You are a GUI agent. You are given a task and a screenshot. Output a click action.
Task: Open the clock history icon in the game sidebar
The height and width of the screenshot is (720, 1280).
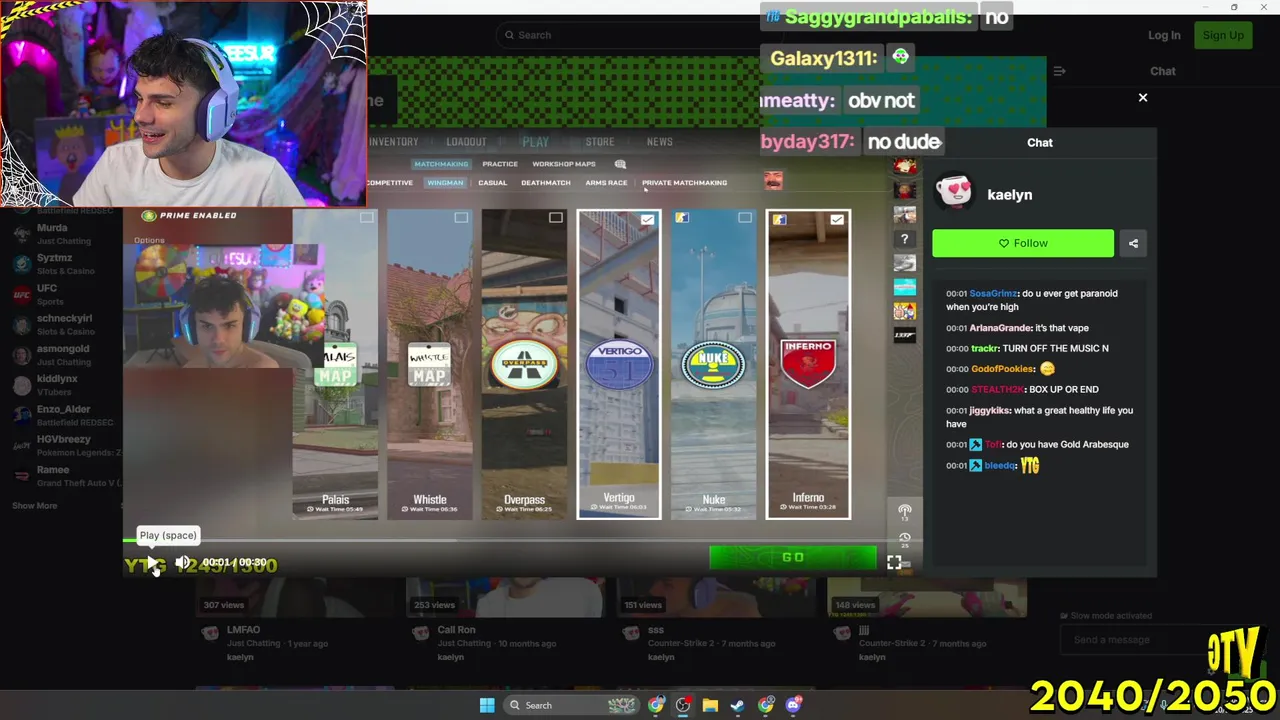point(905,540)
